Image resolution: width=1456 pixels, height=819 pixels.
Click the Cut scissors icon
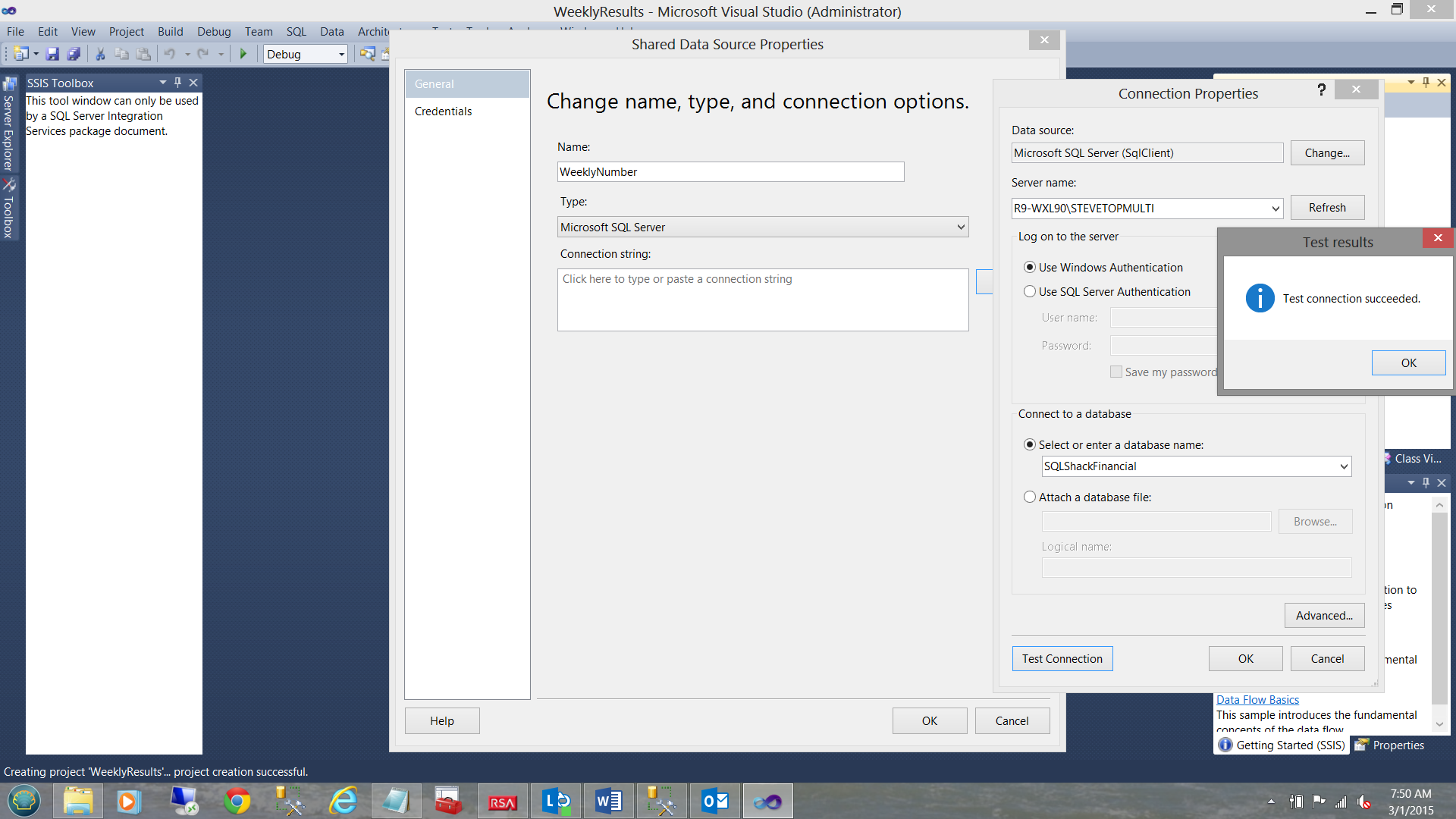tap(99, 54)
